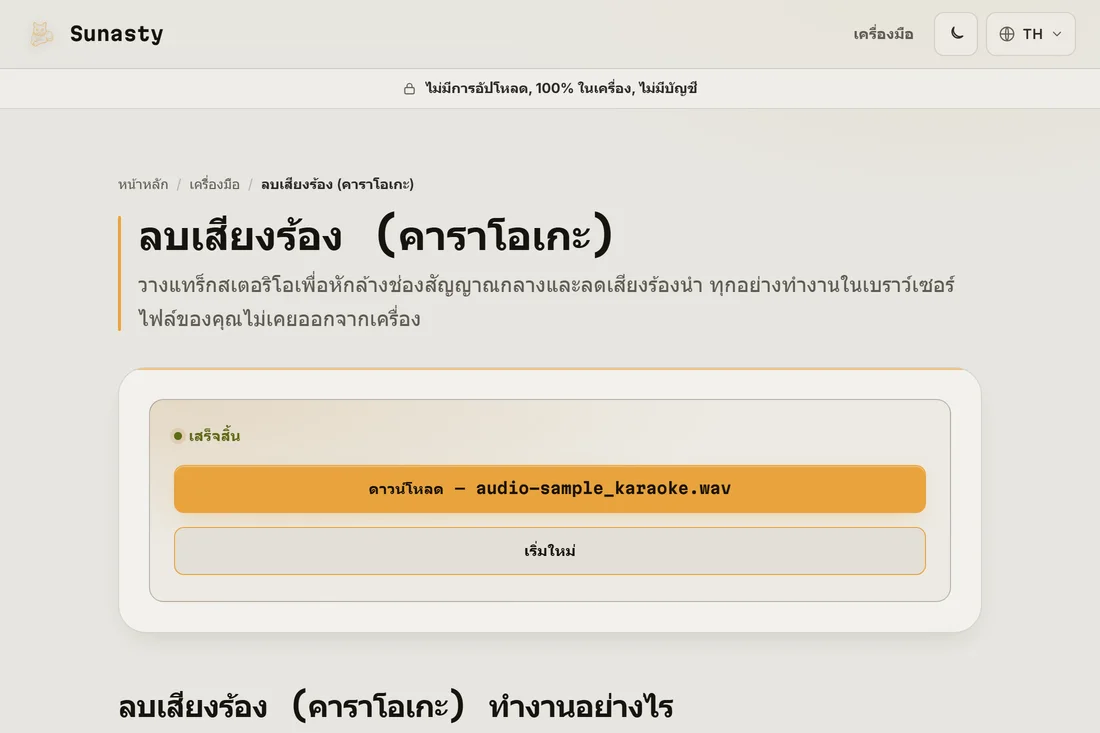
Task: Open the Sunasty home brand name
Action: click(116, 34)
